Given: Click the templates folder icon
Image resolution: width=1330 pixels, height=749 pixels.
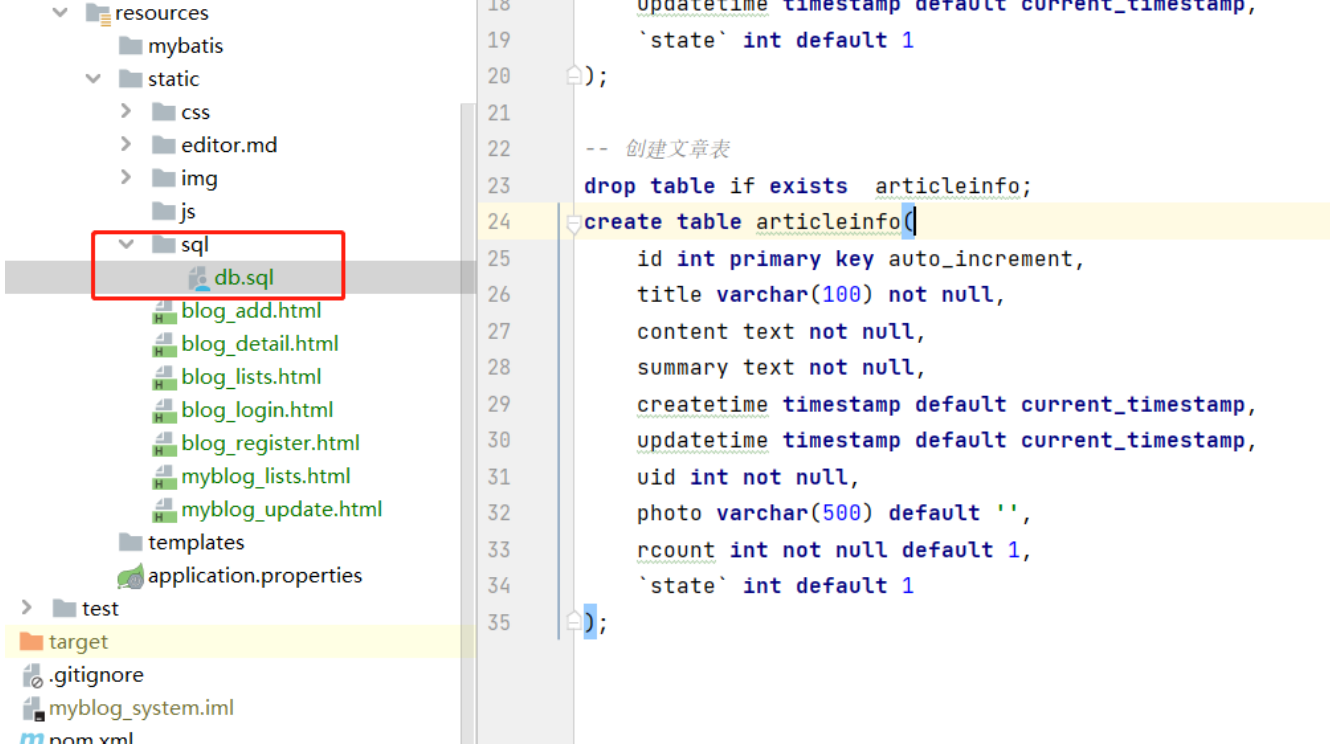Looking at the screenshot, I should point(130,542).
